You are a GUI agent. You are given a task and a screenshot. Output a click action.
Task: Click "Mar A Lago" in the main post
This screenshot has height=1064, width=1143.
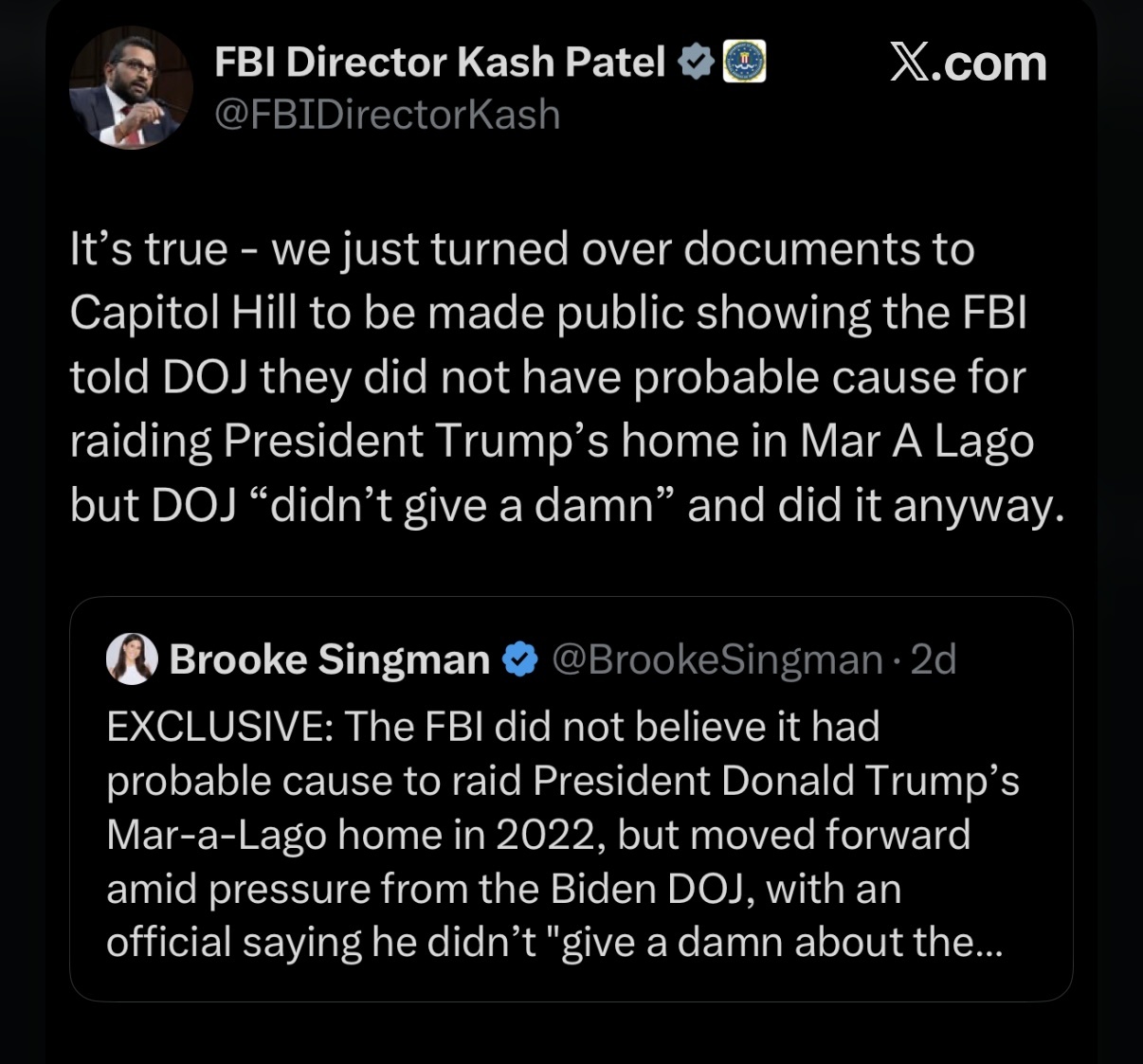click(x=916, y=442)
